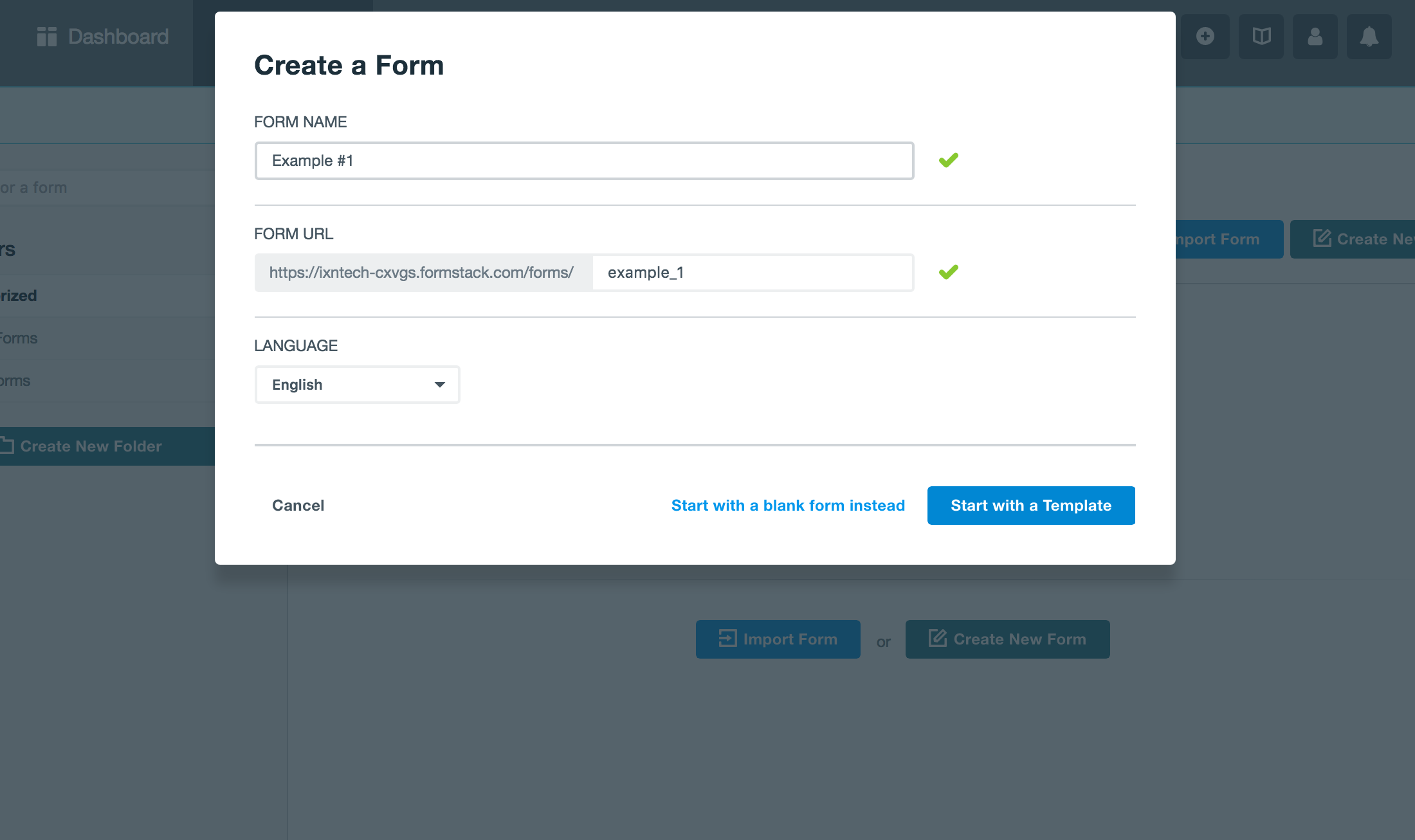Click the Form URL green checkmark

pyautogui.click(x=949, y=272)
